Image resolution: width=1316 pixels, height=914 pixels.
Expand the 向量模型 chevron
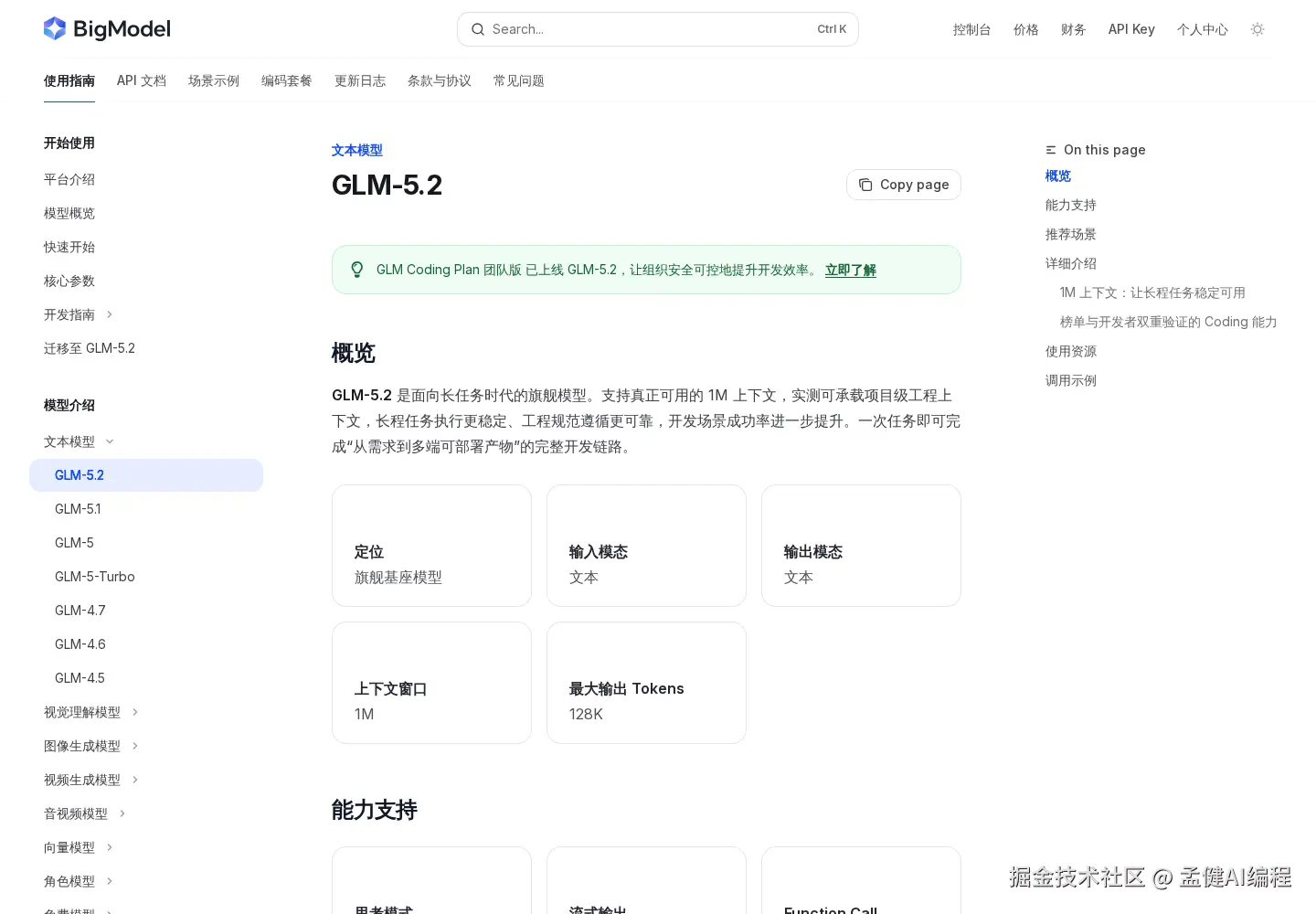pyautogui.click(x=110, y=847)
